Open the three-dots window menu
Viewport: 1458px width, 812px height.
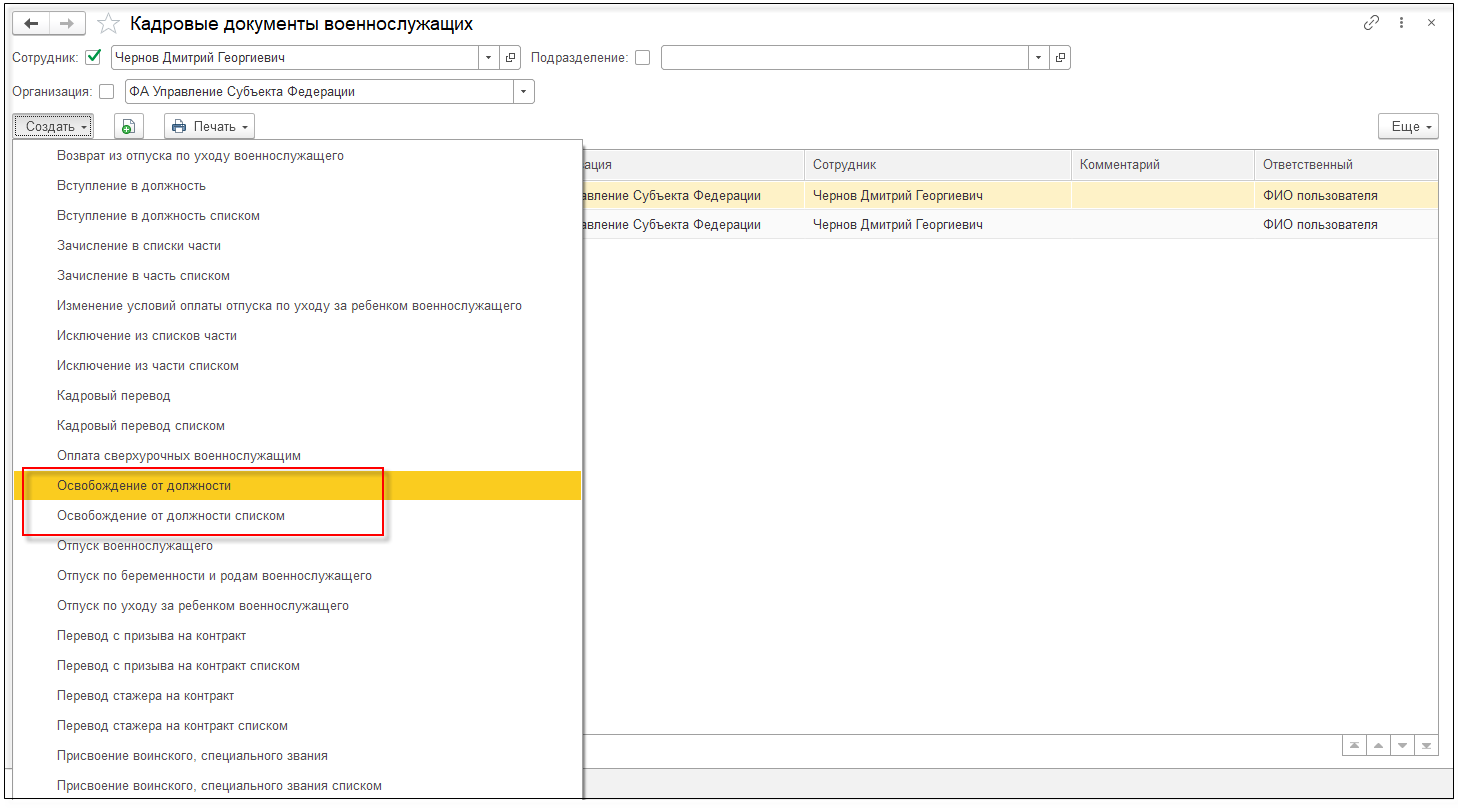coord(1401,23)
